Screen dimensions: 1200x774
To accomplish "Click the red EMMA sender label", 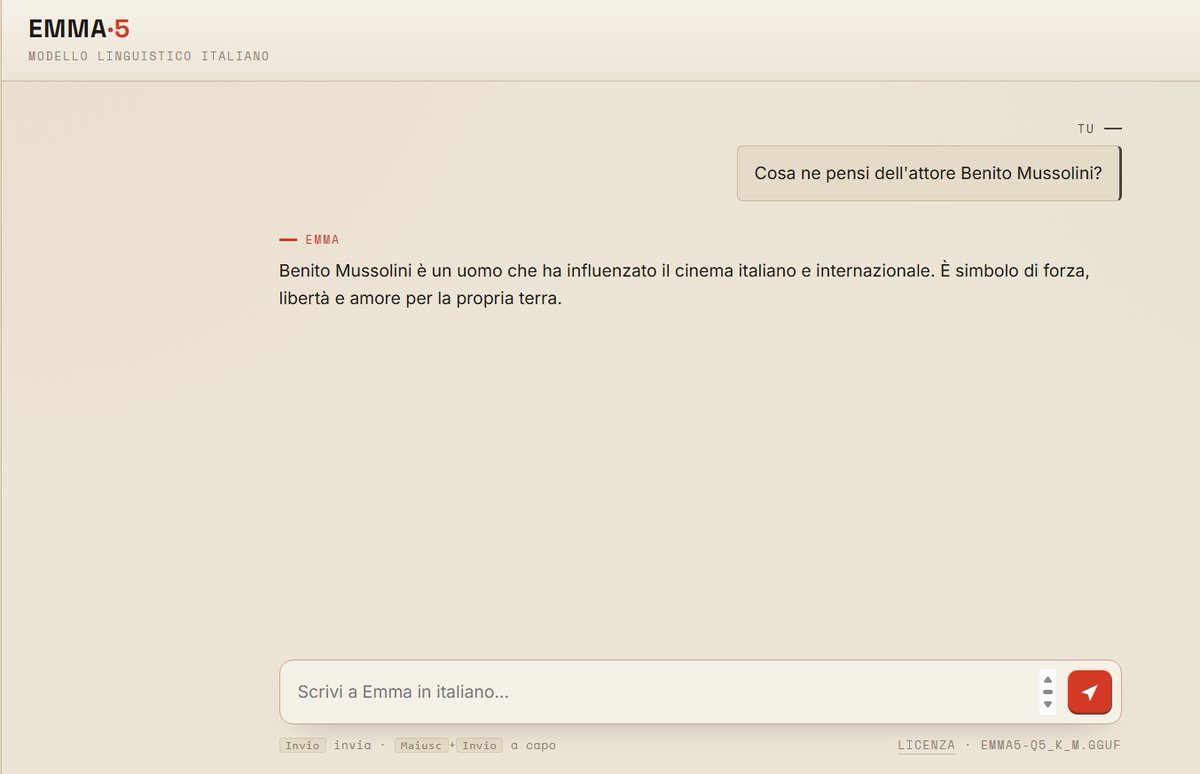I will [322, 240].
